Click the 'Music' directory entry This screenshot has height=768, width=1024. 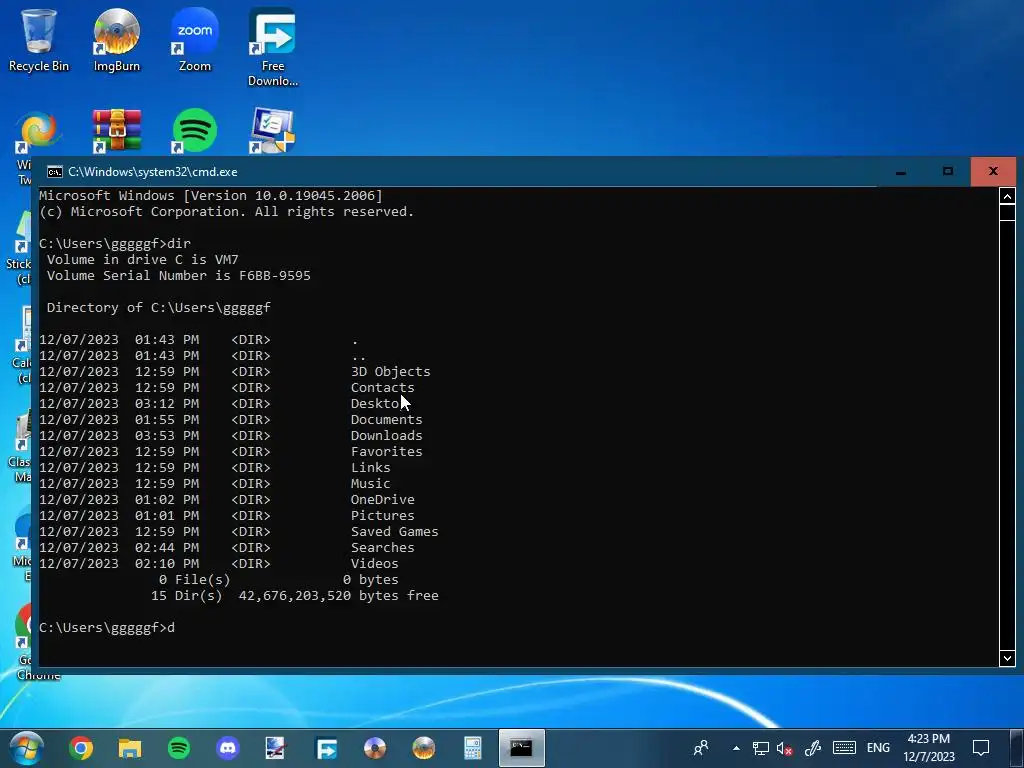[x=370, y=483]
